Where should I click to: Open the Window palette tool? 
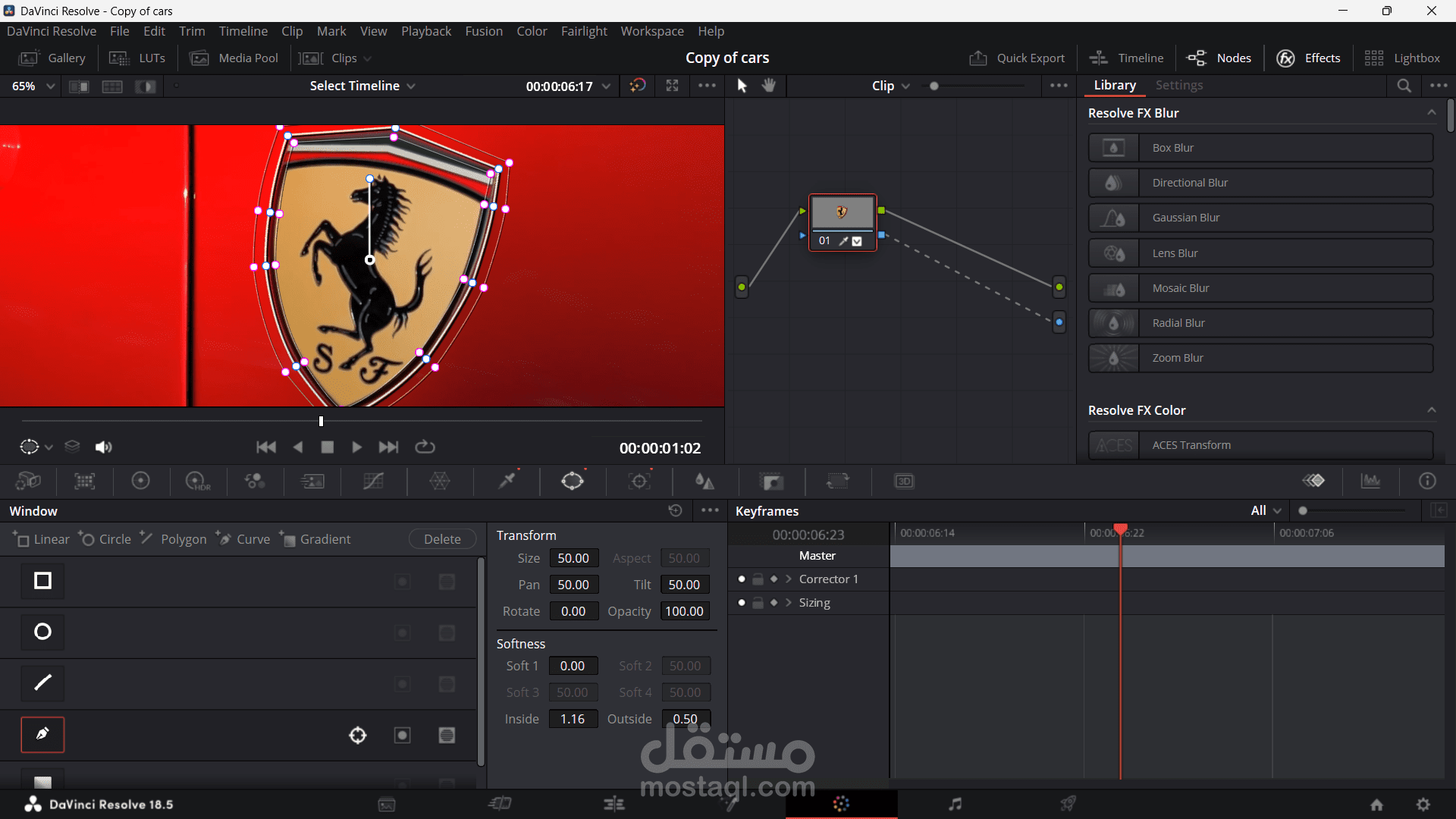pos(573,481)
